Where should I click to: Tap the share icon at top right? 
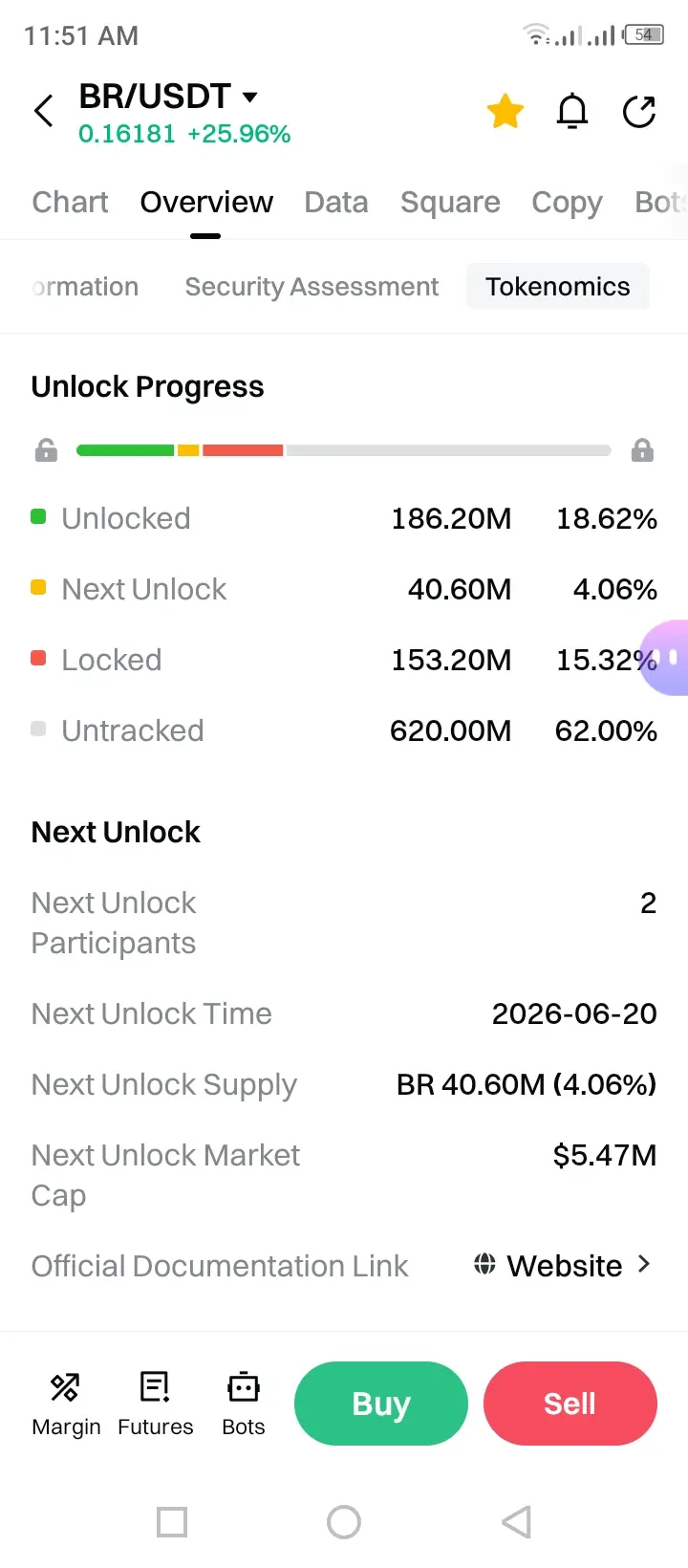pos(639,112)
